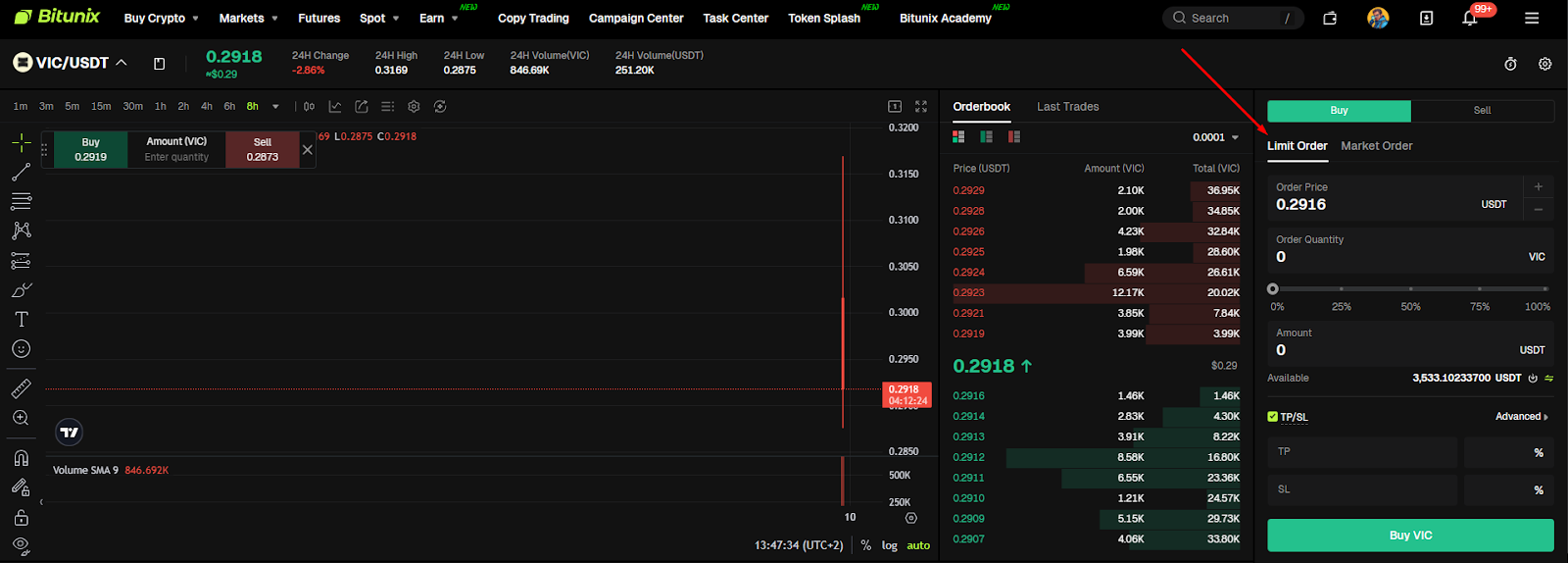Select the brush drawing tool
Image resolution: width=1568 pixels, height=563 pixels.
pyautogui.click(x=21, y=290)
